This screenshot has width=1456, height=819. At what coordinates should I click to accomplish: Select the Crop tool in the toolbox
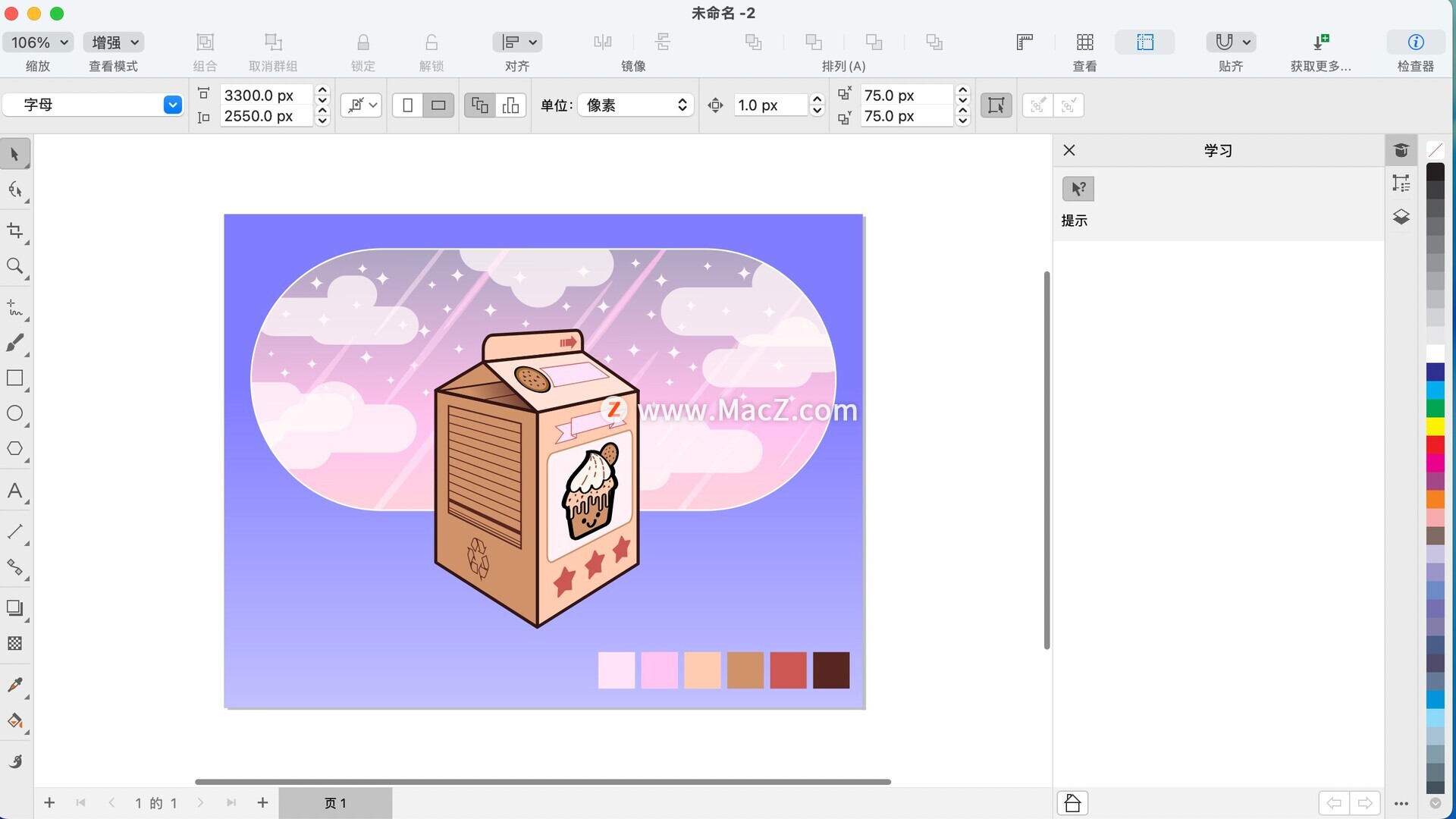pyautogui.click(x=14, y=231)
